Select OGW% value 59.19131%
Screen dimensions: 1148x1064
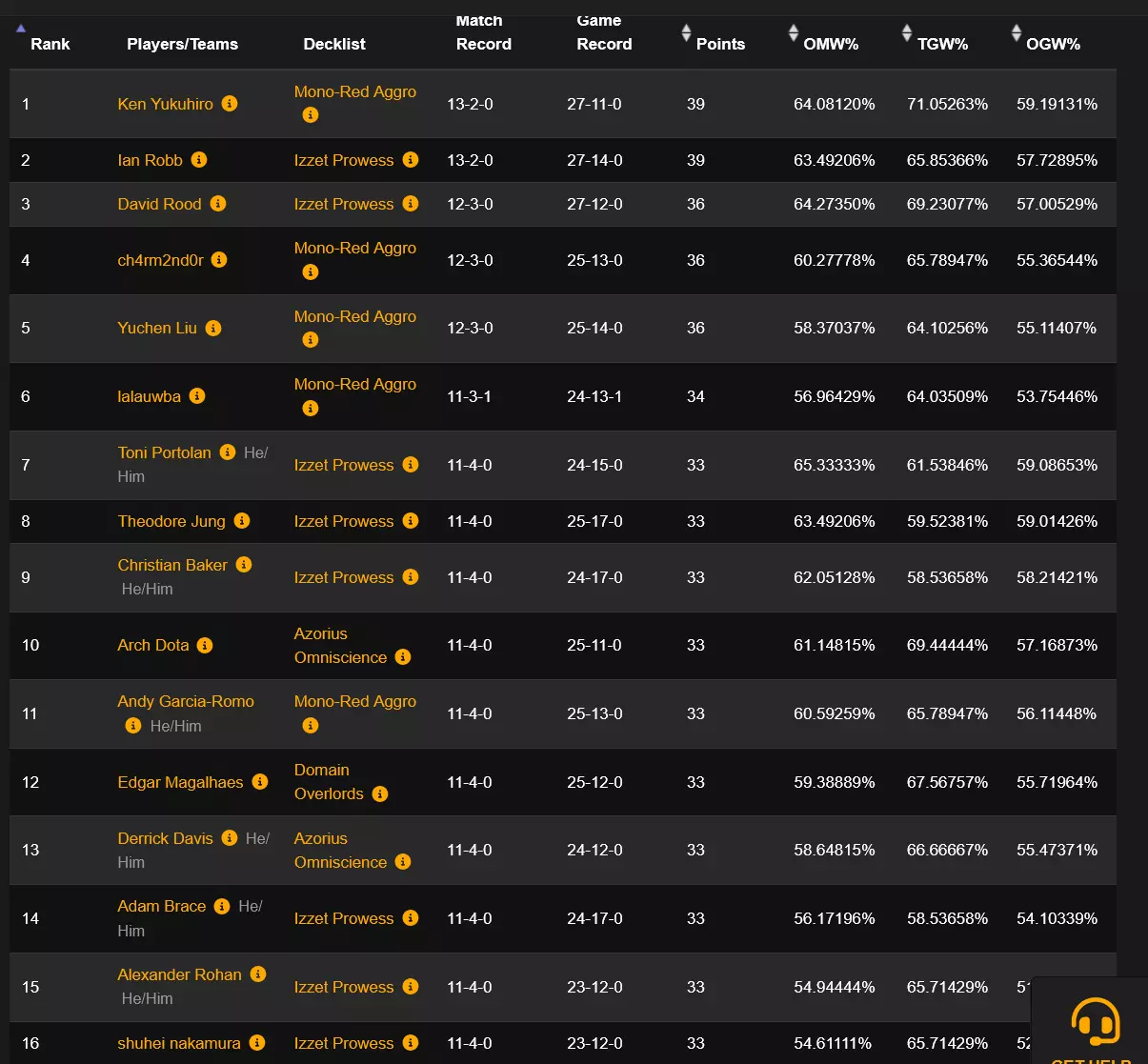click(x=1057, y=104)
